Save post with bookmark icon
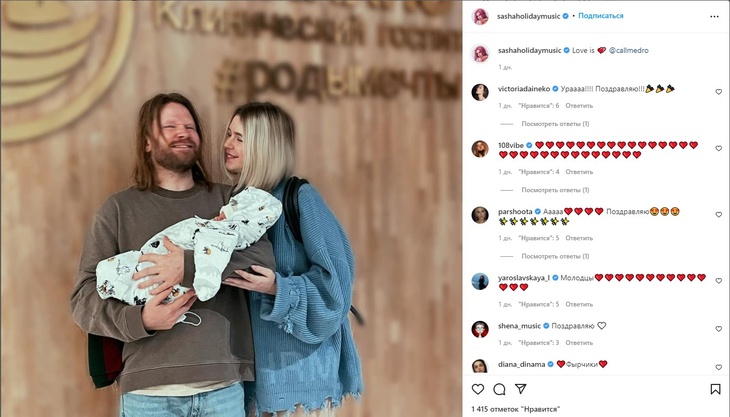730x417 pixels. pos(715,389)
